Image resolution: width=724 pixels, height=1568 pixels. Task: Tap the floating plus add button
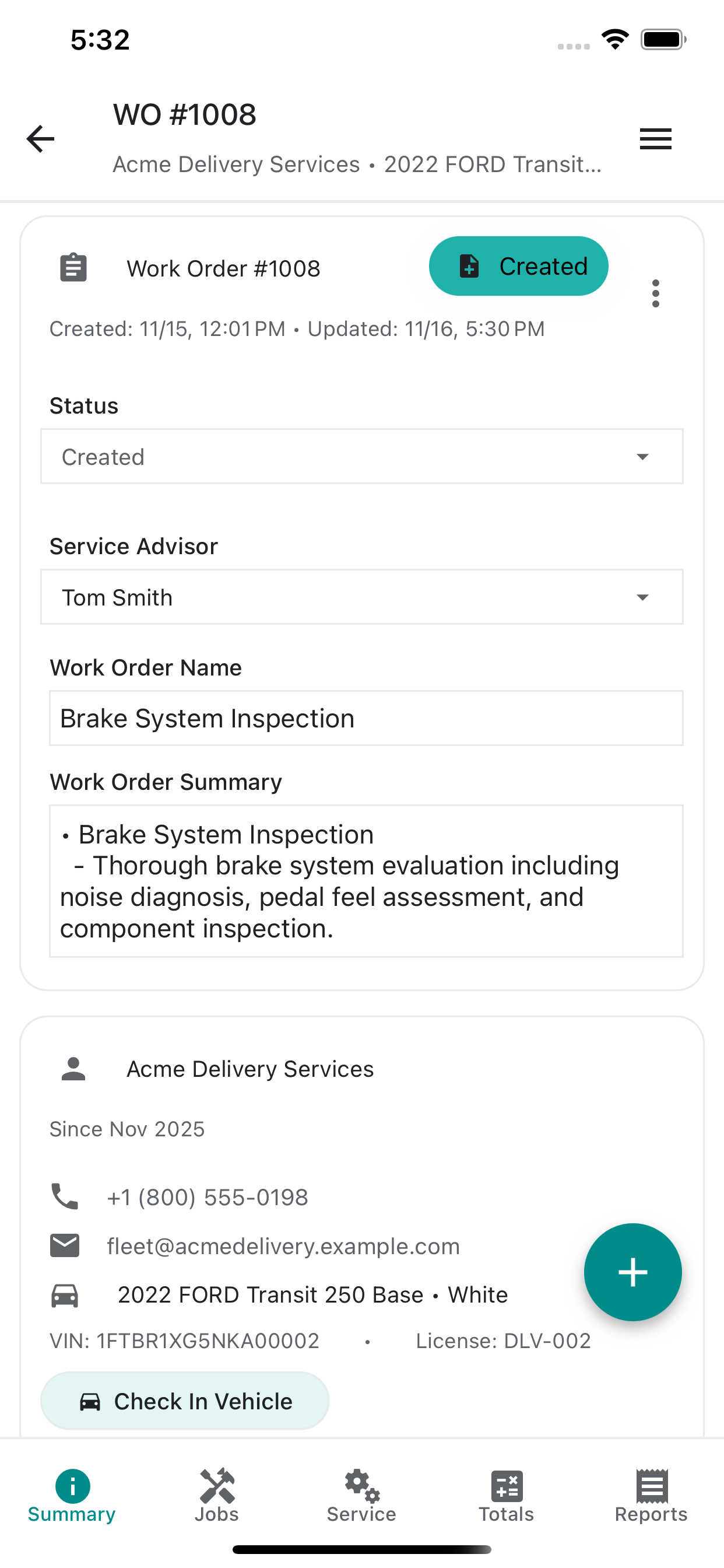[632, 1272]
